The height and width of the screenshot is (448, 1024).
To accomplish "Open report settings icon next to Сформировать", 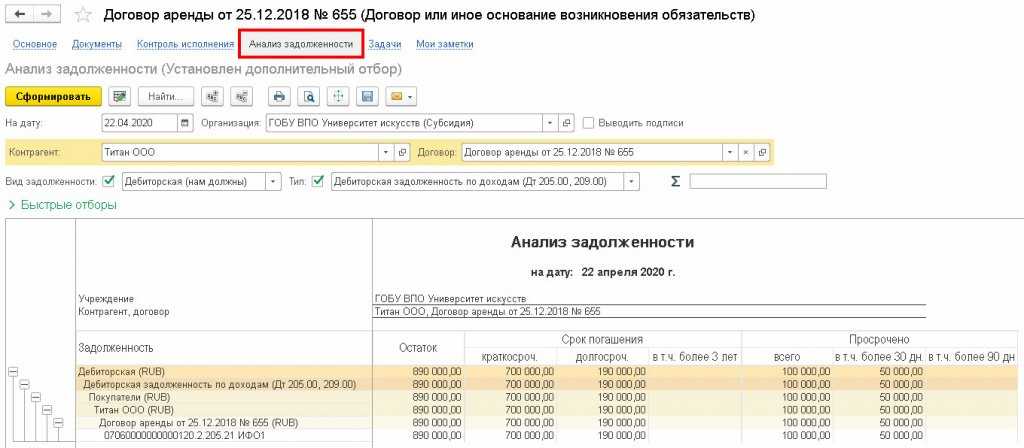I will pyautogui.click(x=120, y=97).
